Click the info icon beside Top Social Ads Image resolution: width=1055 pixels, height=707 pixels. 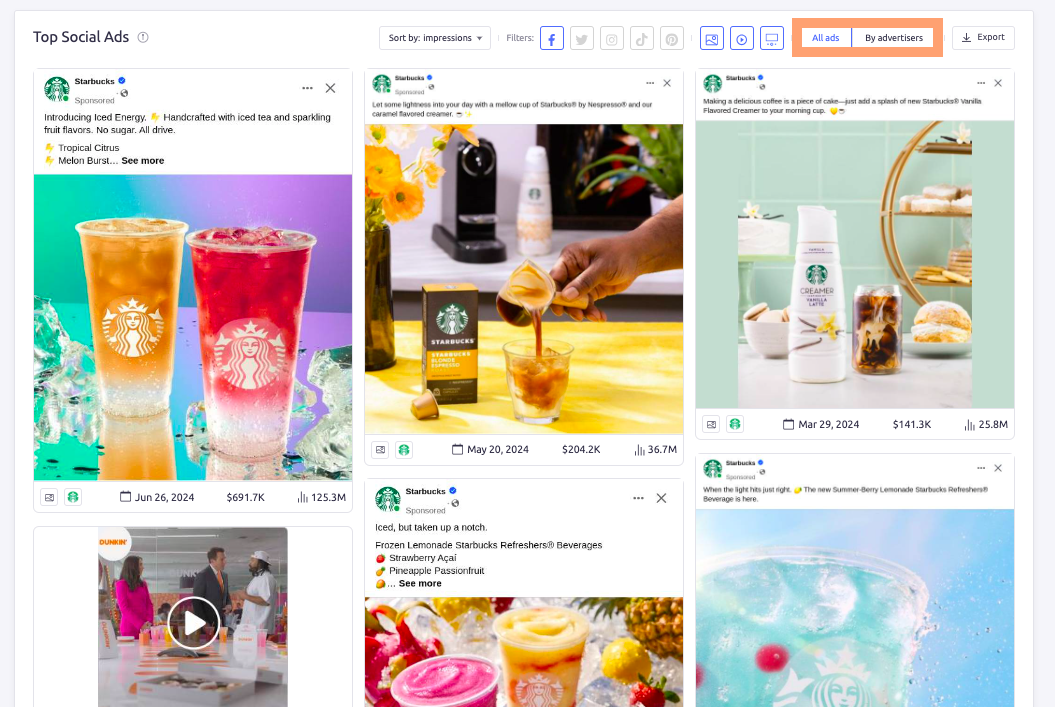pyautogui.click(x=142, y=36)
